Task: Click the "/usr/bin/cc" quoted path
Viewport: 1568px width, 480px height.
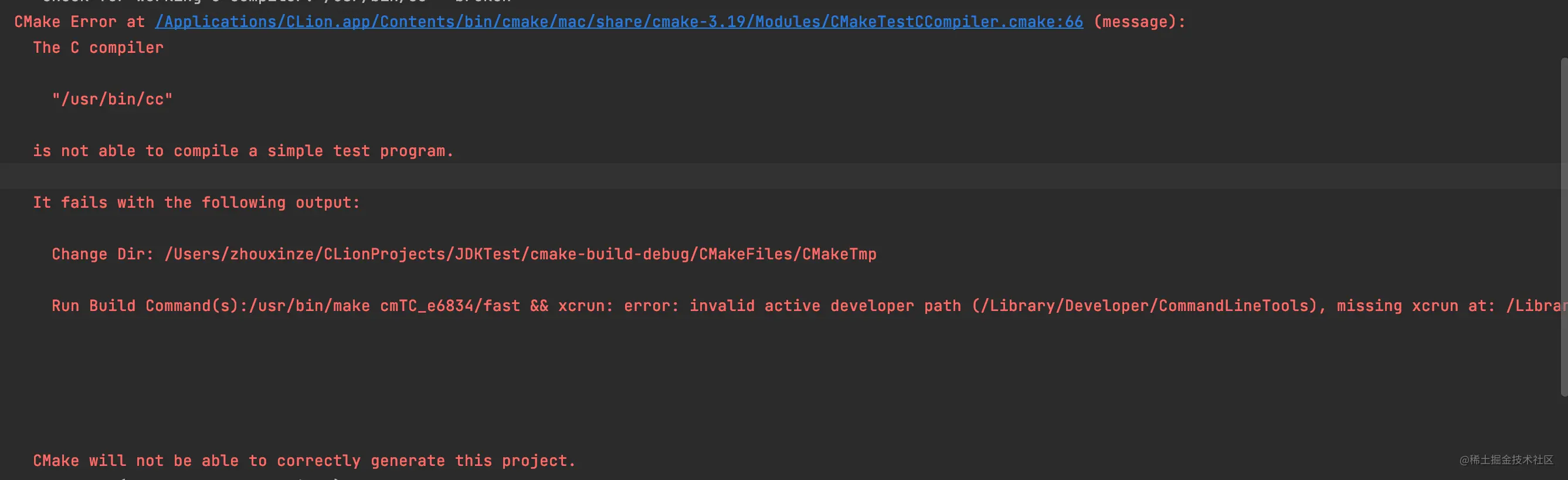Action: point(113,99)
